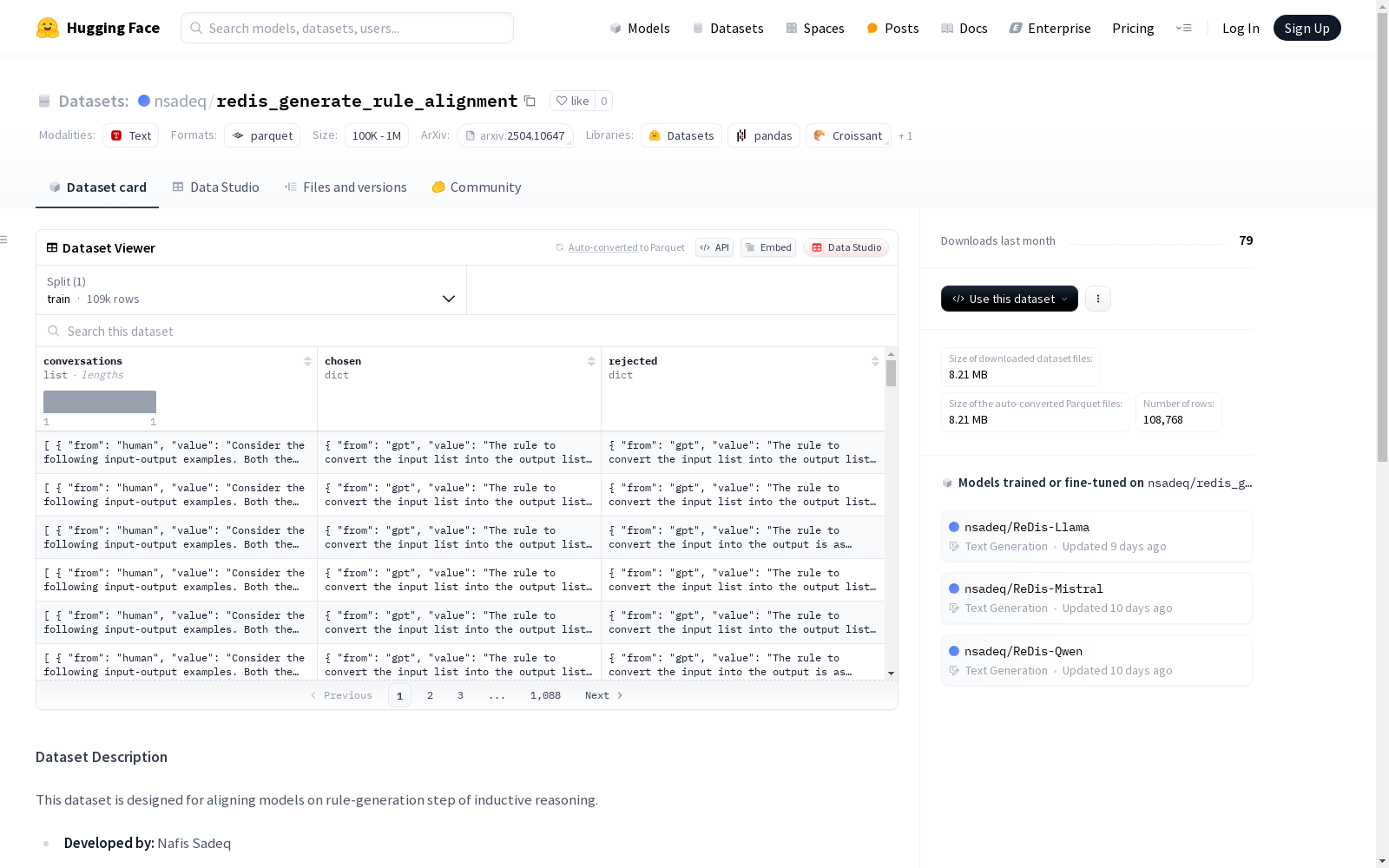1389x868 pixels.
Task: Go to Spaces in top navigation
Action: click(815, 28)
